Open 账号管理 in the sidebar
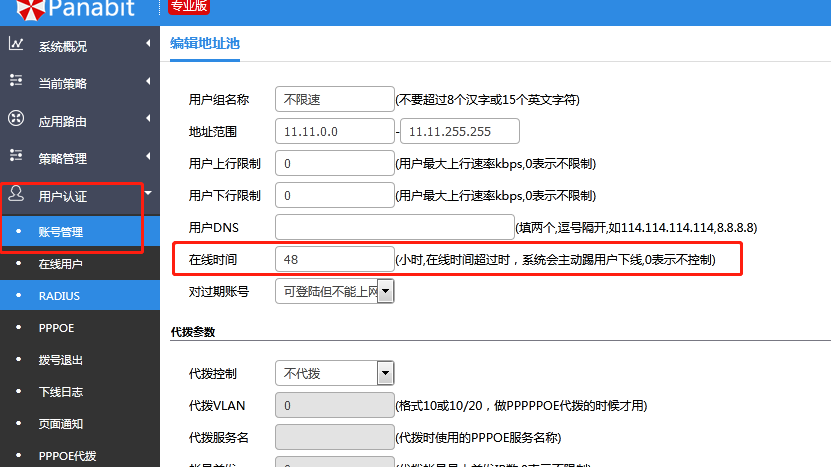The width and height of the screenshot is (831, 467). (61, 232)
